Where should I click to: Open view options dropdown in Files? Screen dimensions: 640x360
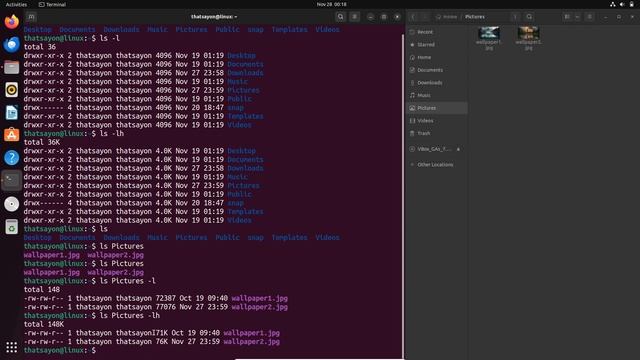[577, 17]
